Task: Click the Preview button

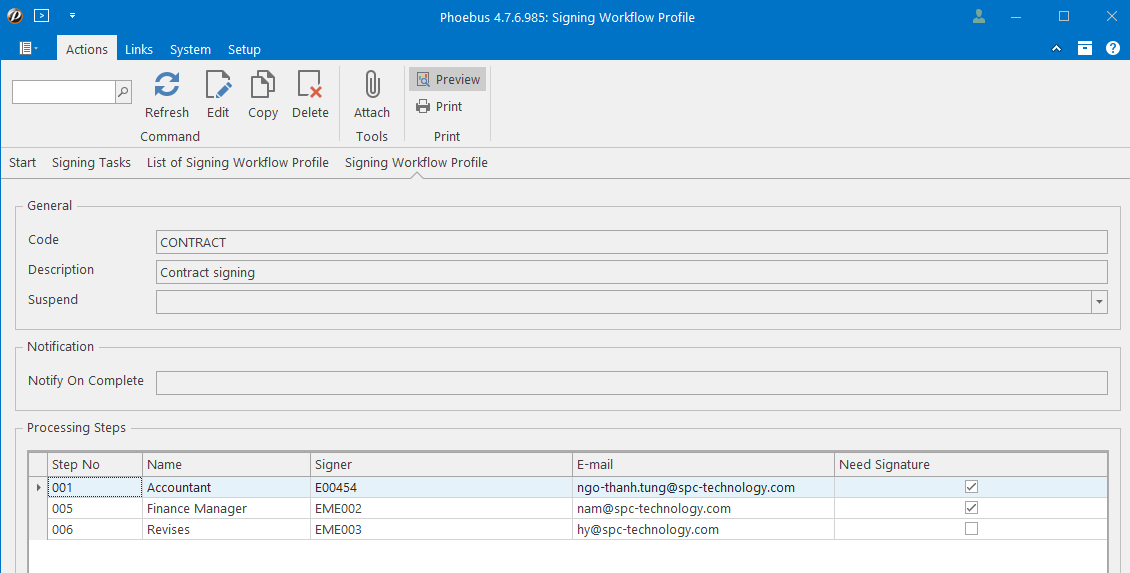Action: [x=448, y=80]
